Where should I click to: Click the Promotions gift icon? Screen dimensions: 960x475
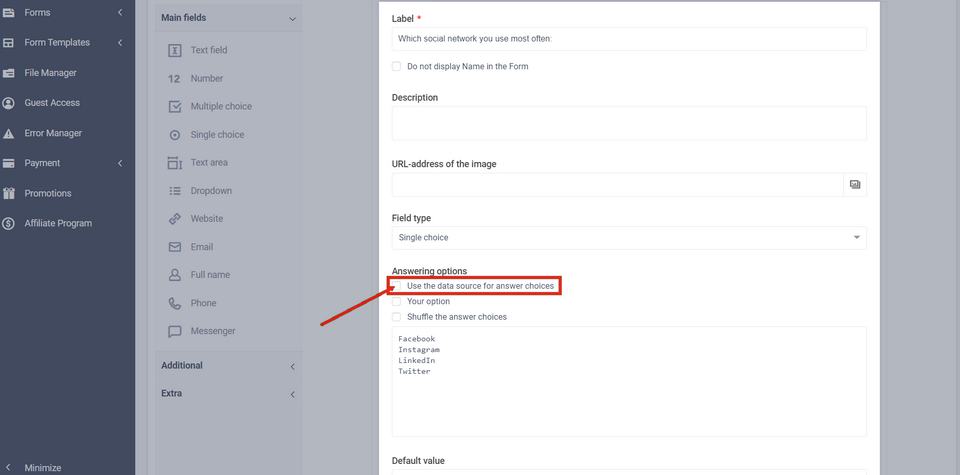click(9, 193)
